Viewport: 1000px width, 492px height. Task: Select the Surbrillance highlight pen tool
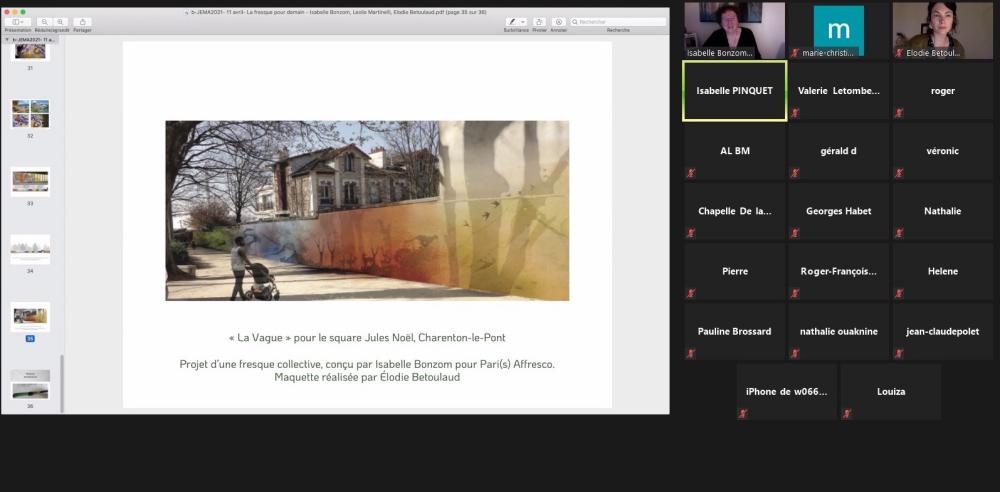[x=512, y=21]
